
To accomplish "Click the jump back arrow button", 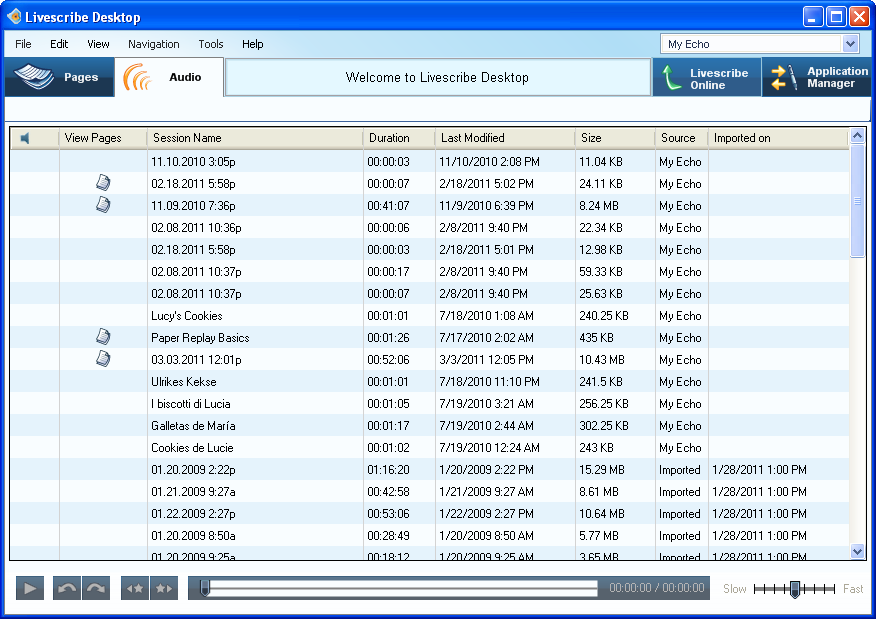I will pyautogui.click(x=67, y=589).
